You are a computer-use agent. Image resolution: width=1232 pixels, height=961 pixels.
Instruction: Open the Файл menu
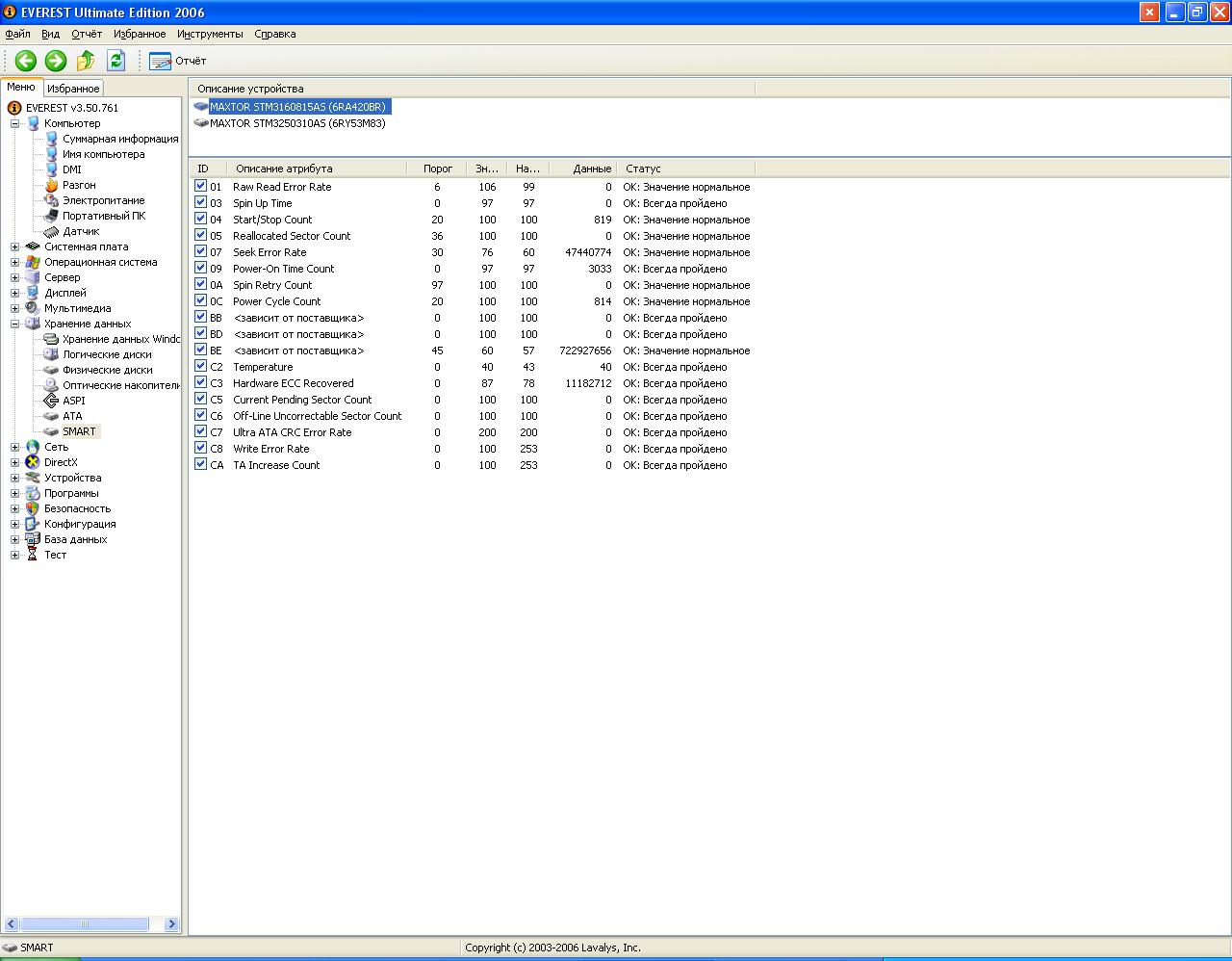[x=17, y=34]
